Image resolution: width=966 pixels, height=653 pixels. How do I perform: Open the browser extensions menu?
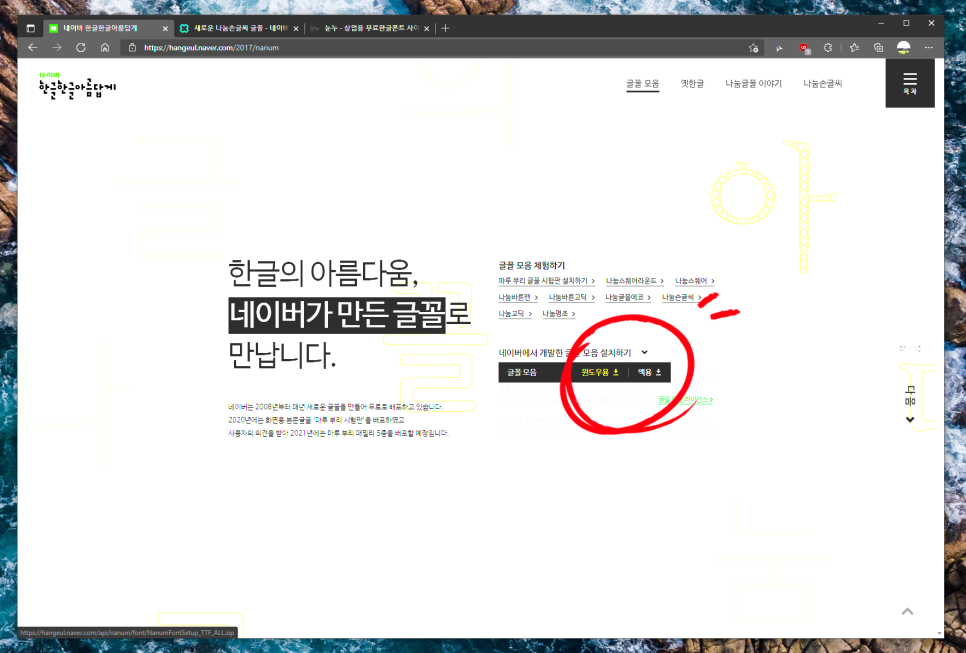coord(828,47)
